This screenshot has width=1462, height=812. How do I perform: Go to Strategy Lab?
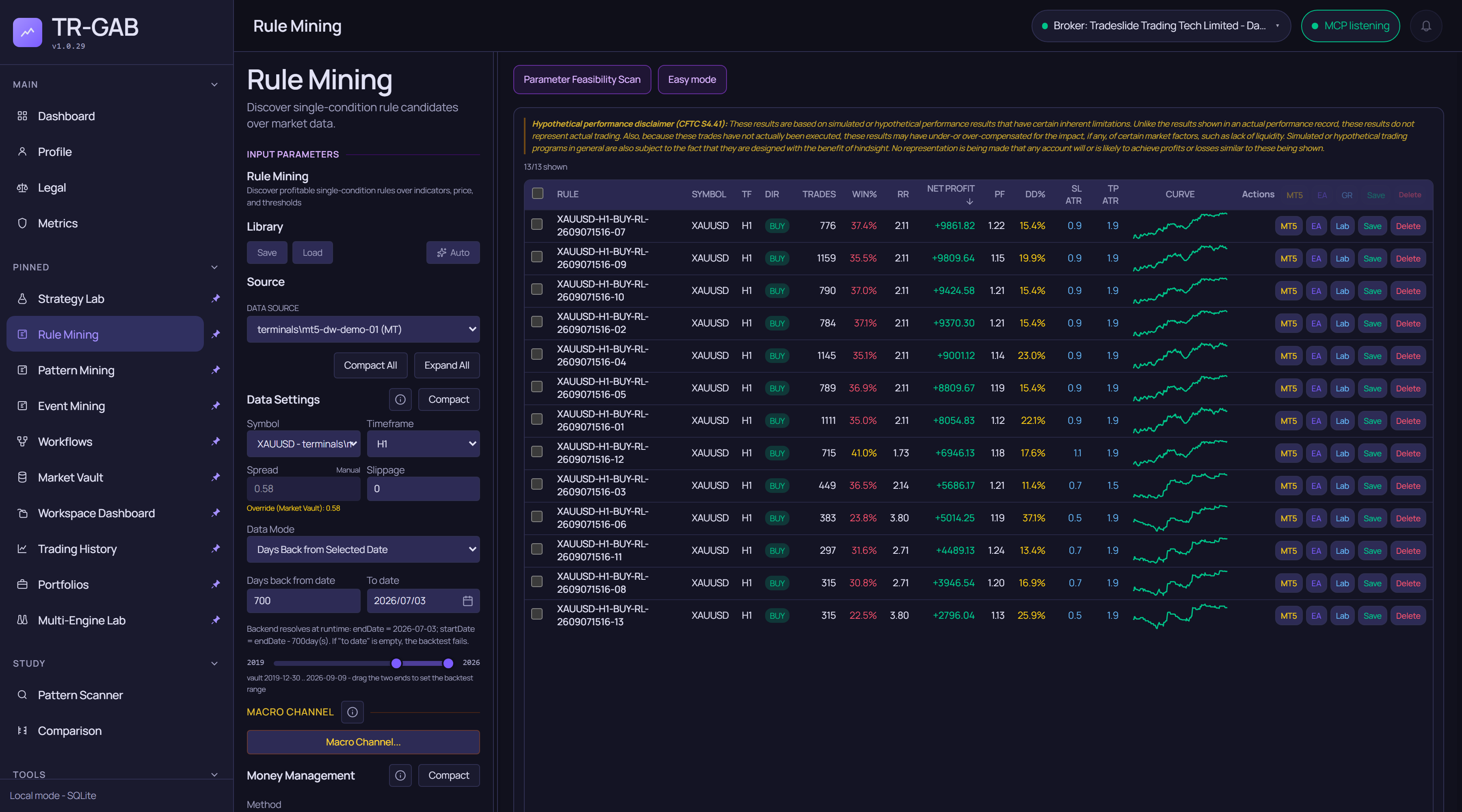coord(105,298)
